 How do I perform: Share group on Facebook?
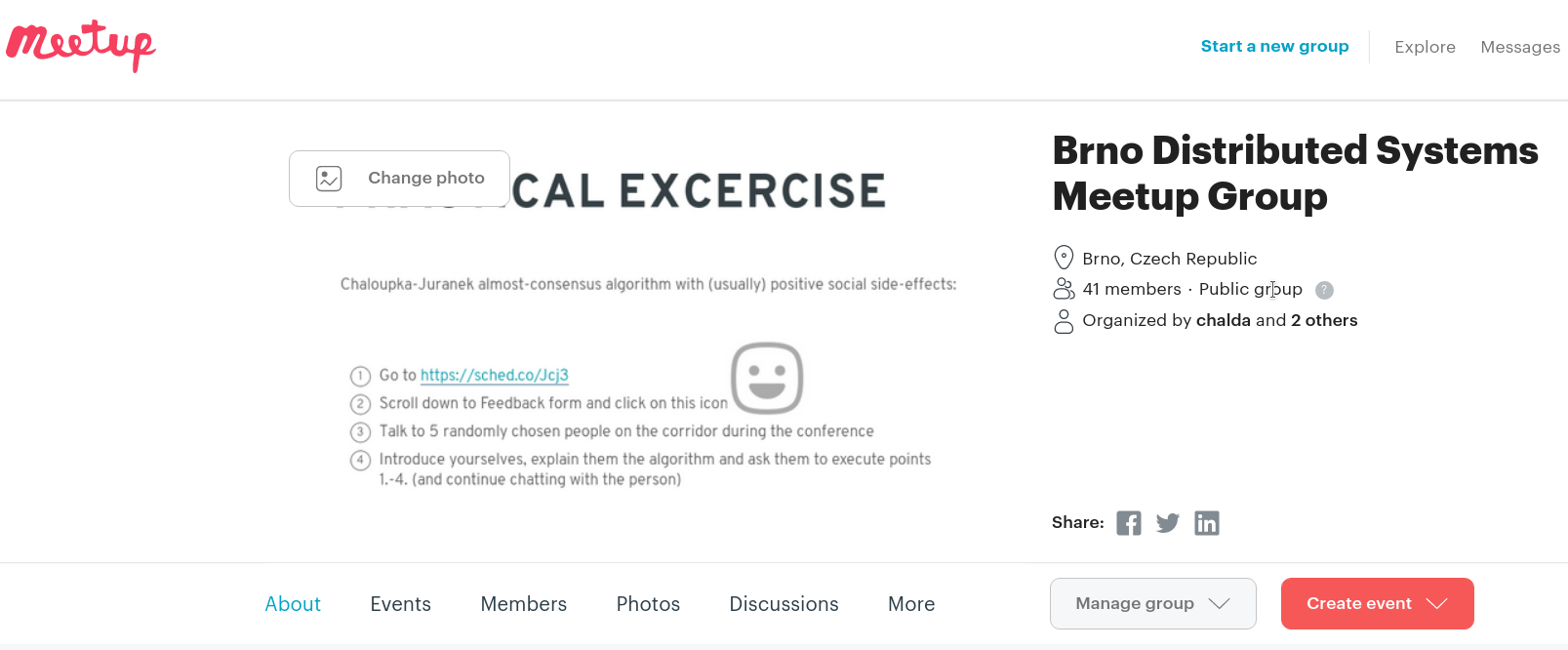[x=1129, y=523]
